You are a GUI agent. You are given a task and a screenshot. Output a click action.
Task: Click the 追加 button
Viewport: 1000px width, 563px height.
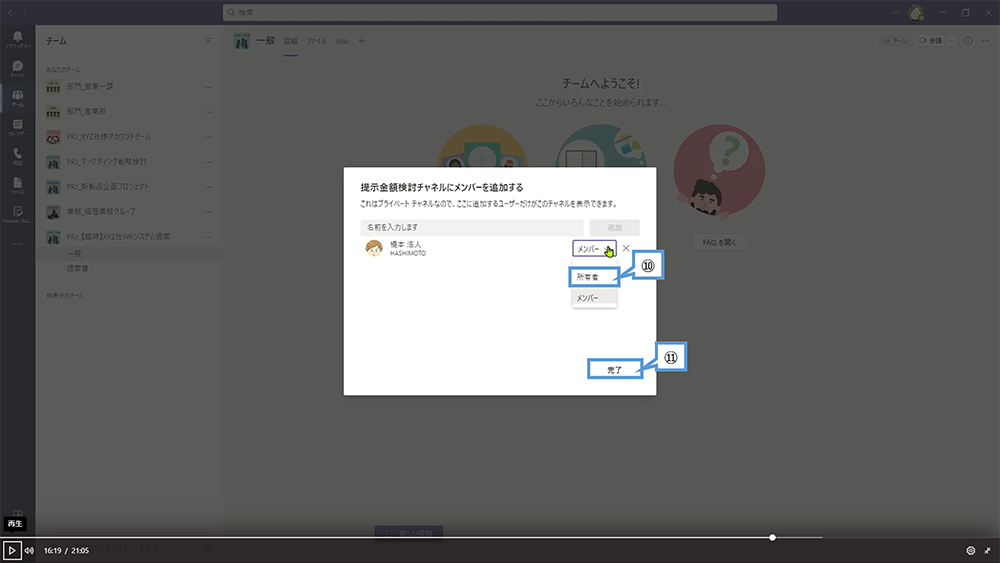tap(614, 228)
